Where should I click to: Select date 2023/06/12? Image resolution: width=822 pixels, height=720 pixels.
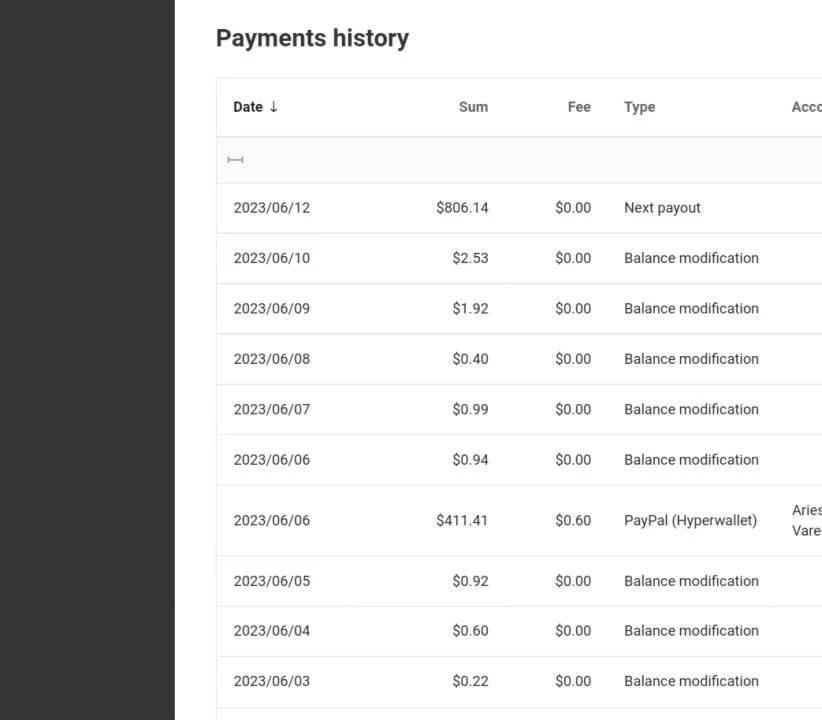(x=272, y=208)
